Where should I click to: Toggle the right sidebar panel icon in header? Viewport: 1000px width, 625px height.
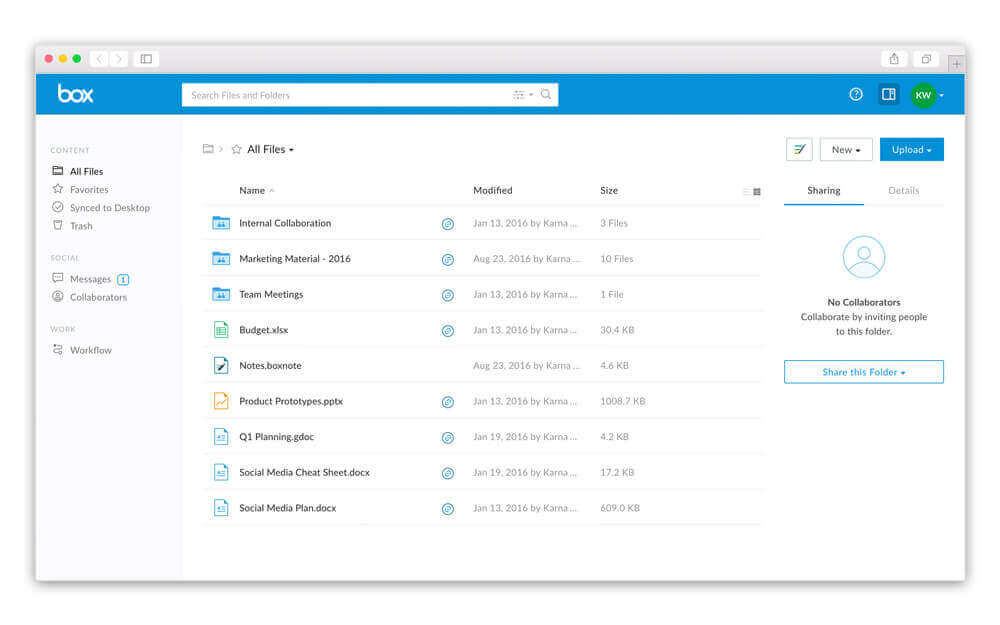click(x=888, y=94)
